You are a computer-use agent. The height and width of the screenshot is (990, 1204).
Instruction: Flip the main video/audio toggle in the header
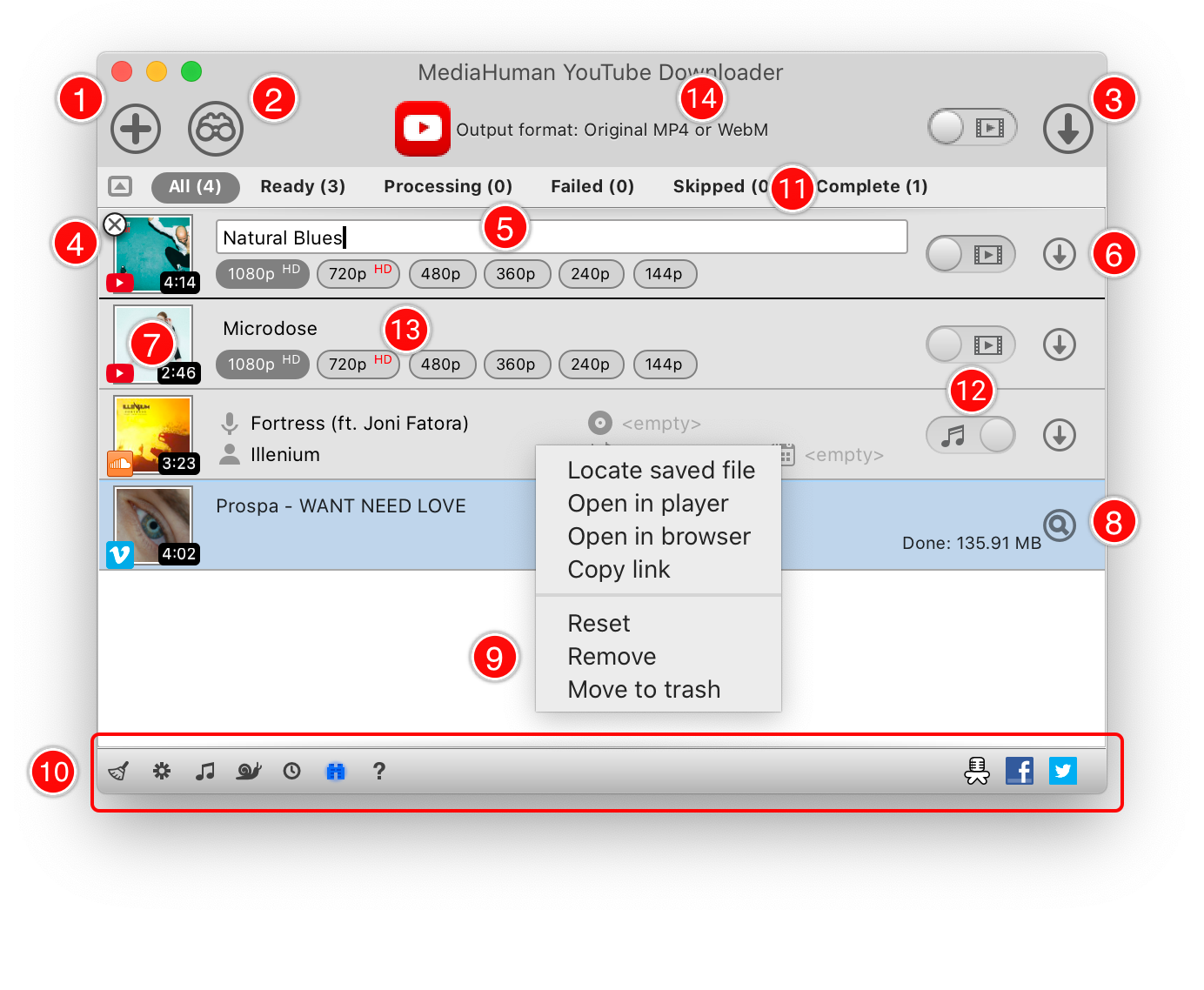(972, 126)
